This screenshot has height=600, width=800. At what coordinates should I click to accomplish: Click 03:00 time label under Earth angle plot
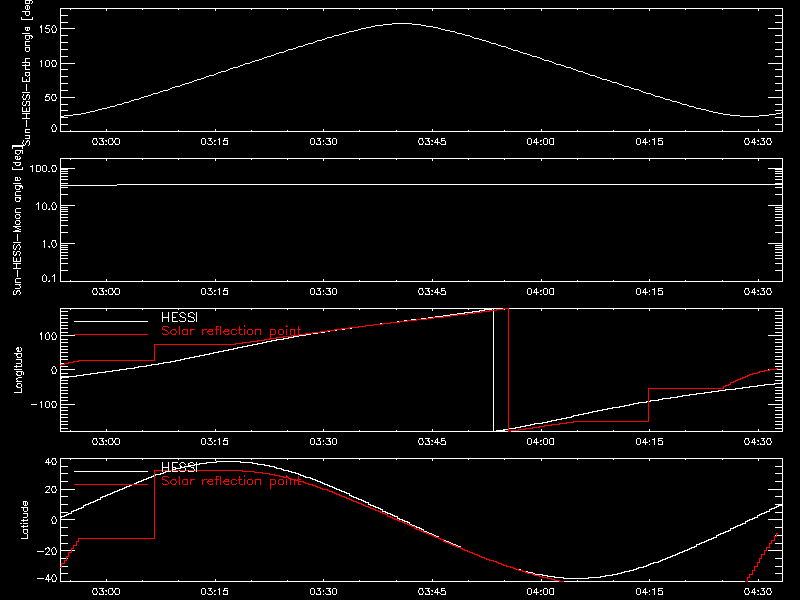(106, 141)
